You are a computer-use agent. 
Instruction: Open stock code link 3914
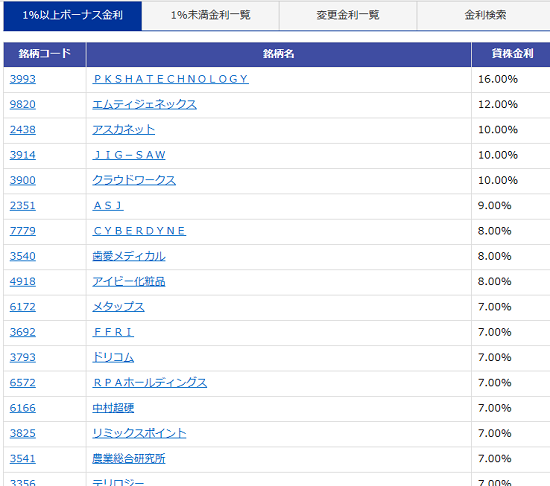point(23,155)
